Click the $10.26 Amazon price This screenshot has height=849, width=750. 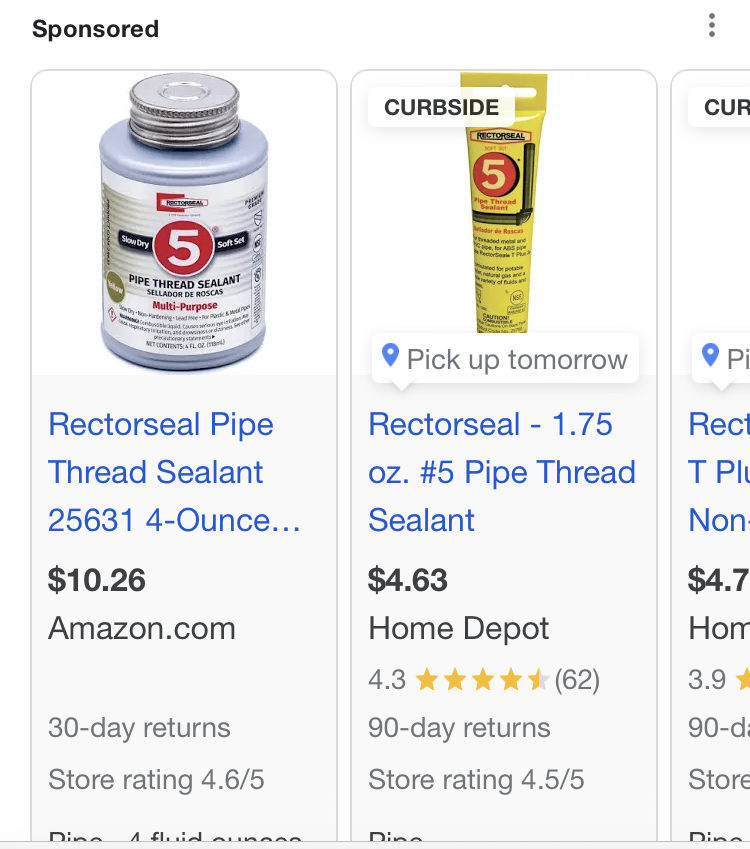click(97, 580)
